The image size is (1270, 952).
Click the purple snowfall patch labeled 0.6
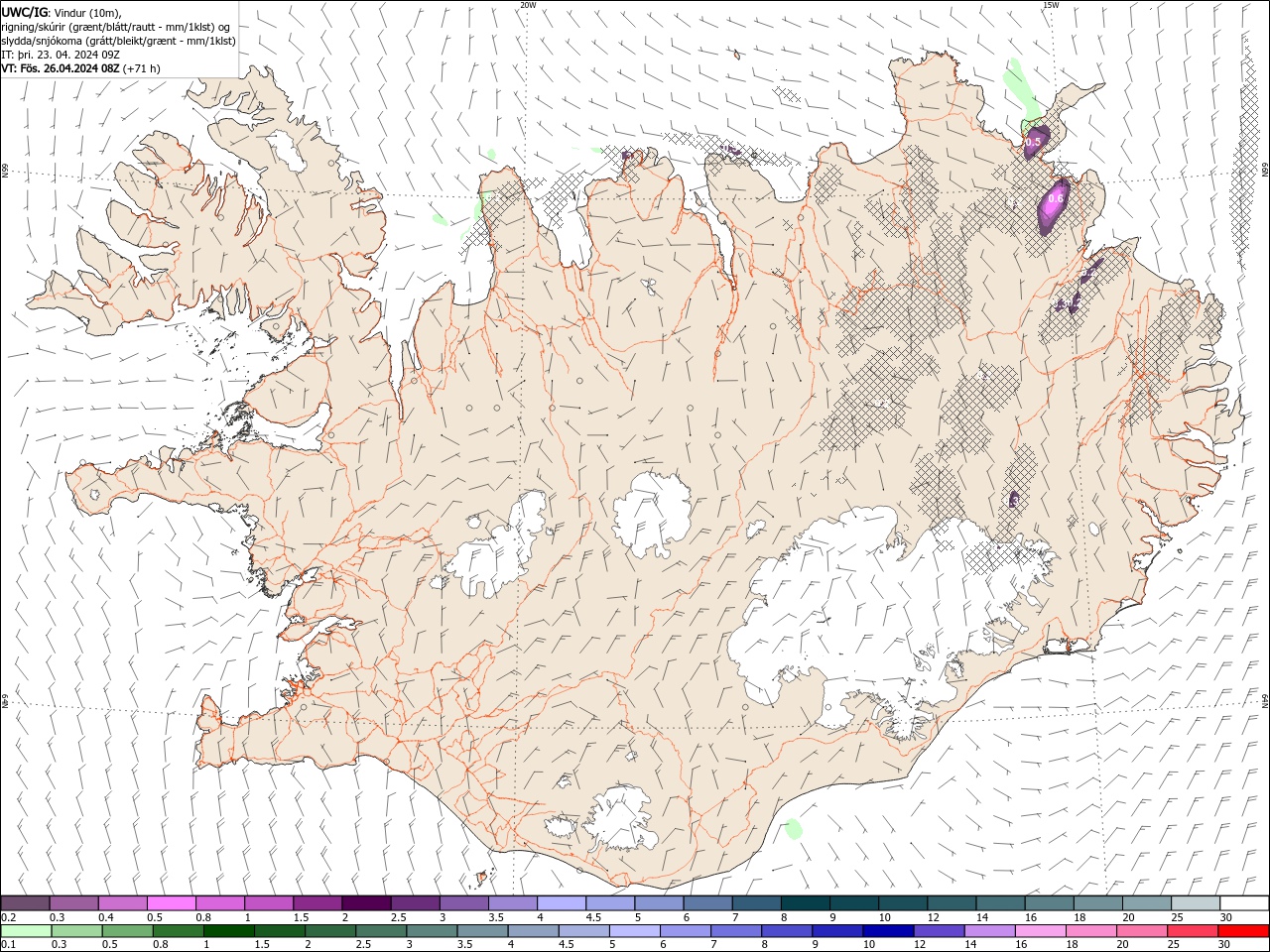1054,205
